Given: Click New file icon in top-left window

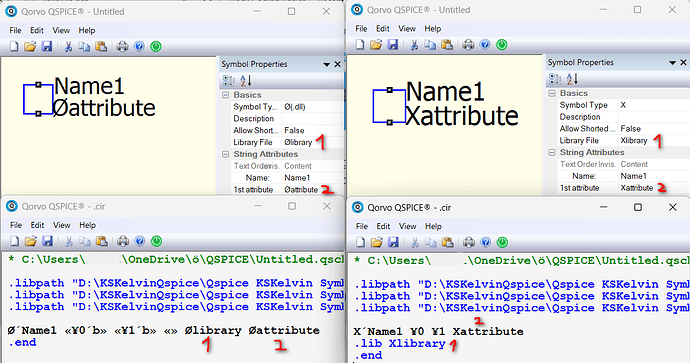Looking at the screenshot, I should [14, 46].
